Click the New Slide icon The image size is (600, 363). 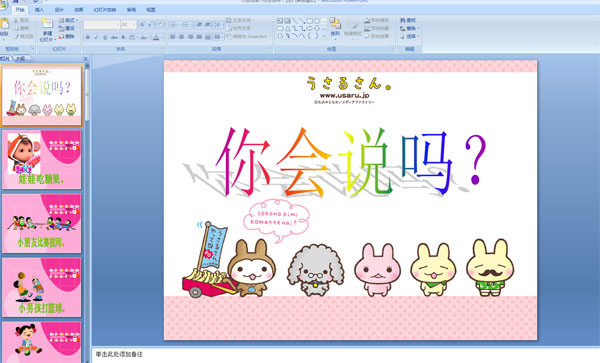pos(47,24)
